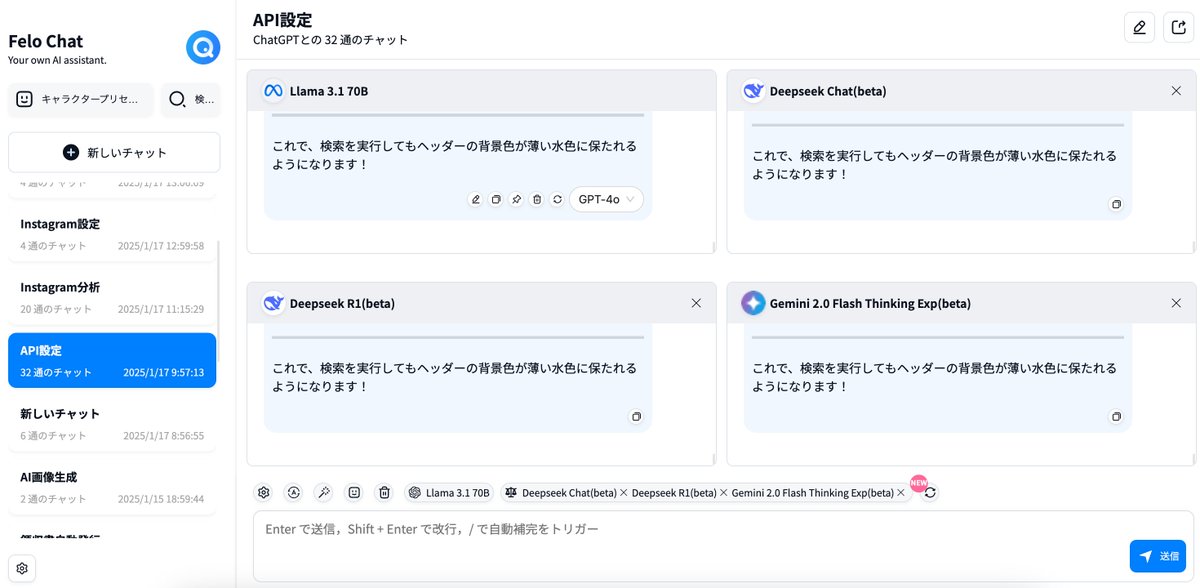1200x588 pixels.
Task: Click the prompt/A icon above input box
Action: click(294, 492)
